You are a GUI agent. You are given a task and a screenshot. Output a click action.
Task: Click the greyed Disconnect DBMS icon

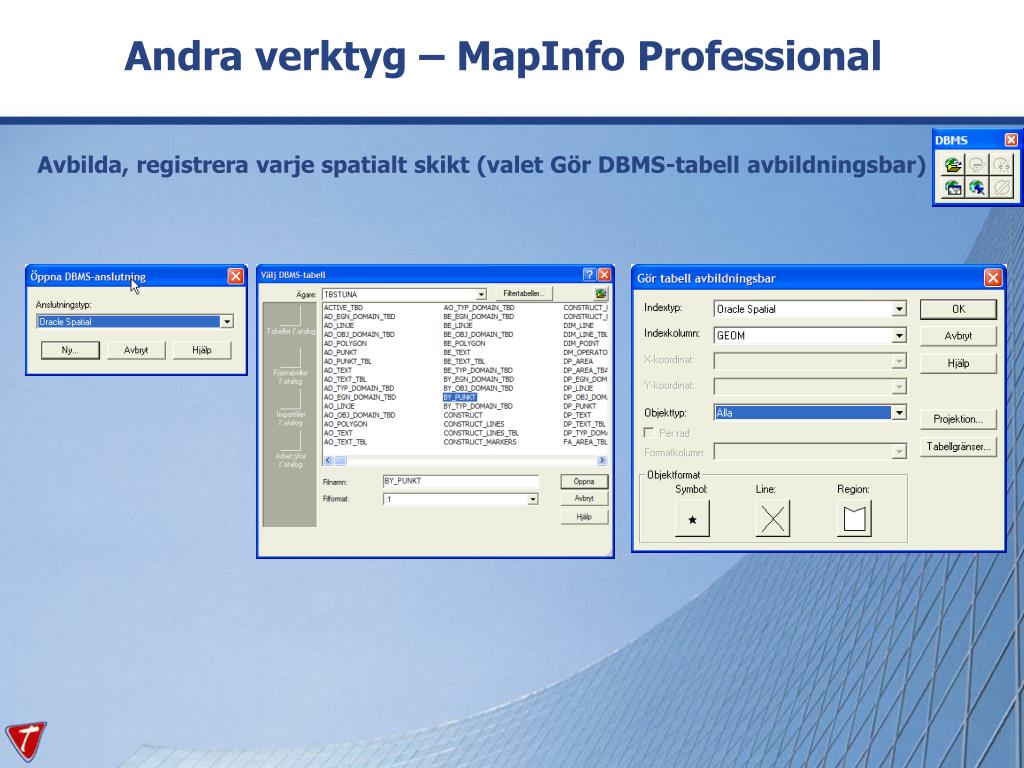[x=1001, y=188]
